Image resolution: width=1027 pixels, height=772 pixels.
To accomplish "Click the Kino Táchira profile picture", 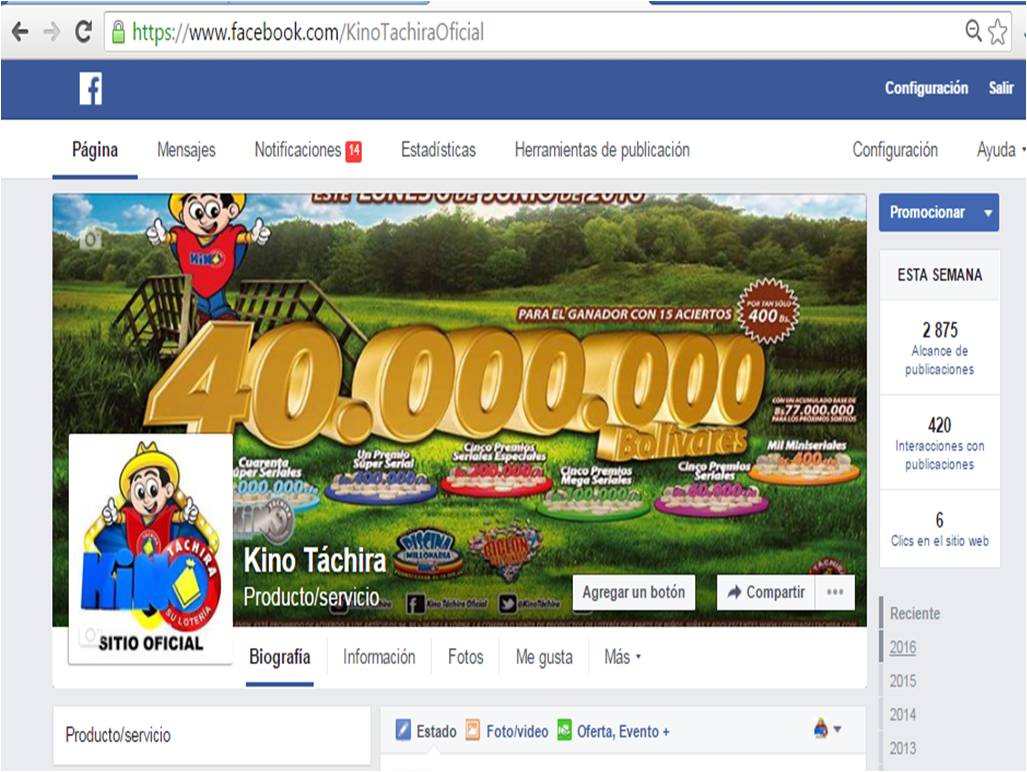I will [151, 549].
